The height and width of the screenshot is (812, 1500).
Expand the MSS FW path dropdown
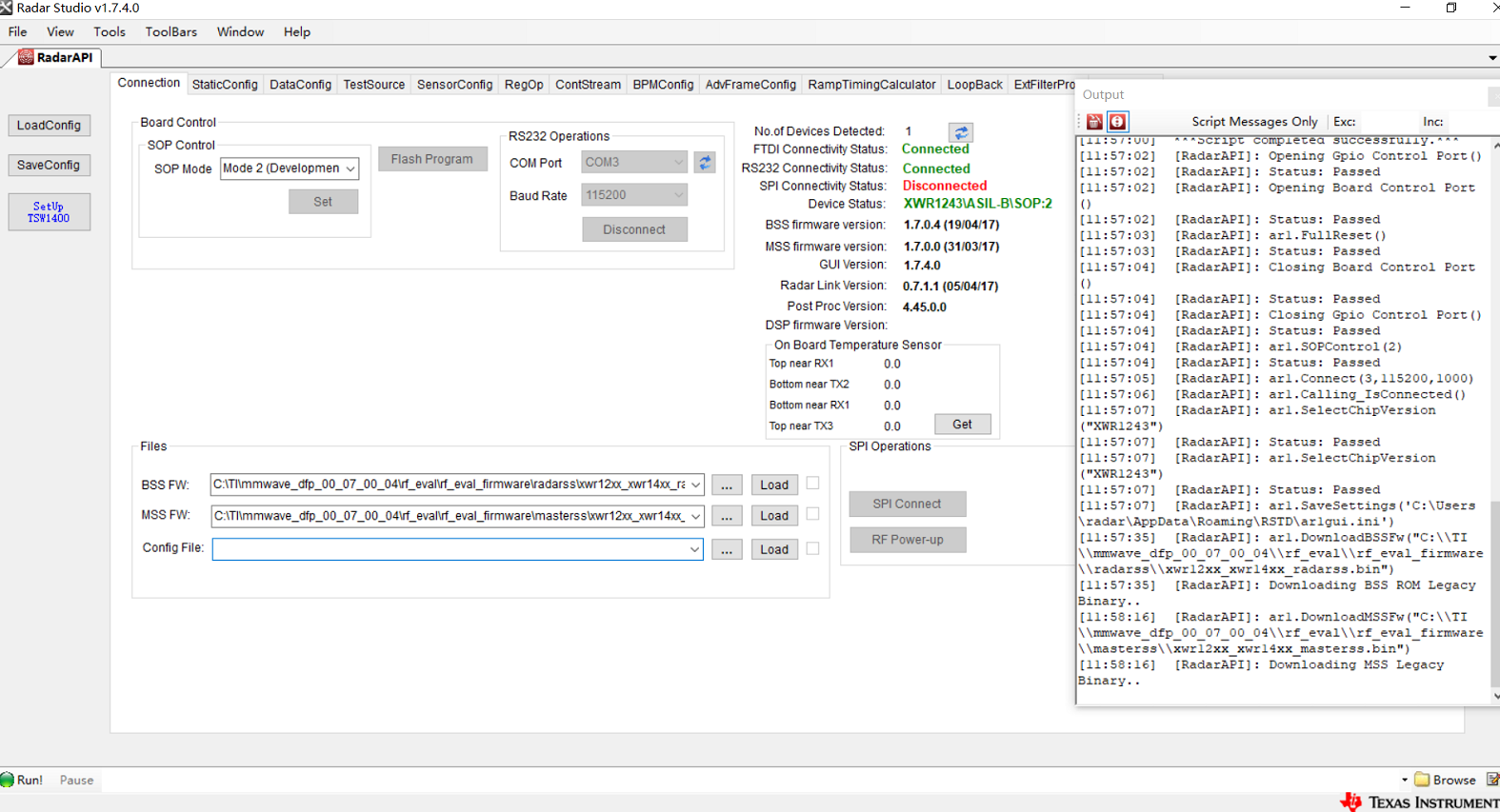pyautogui.click(x=695, y=516)
